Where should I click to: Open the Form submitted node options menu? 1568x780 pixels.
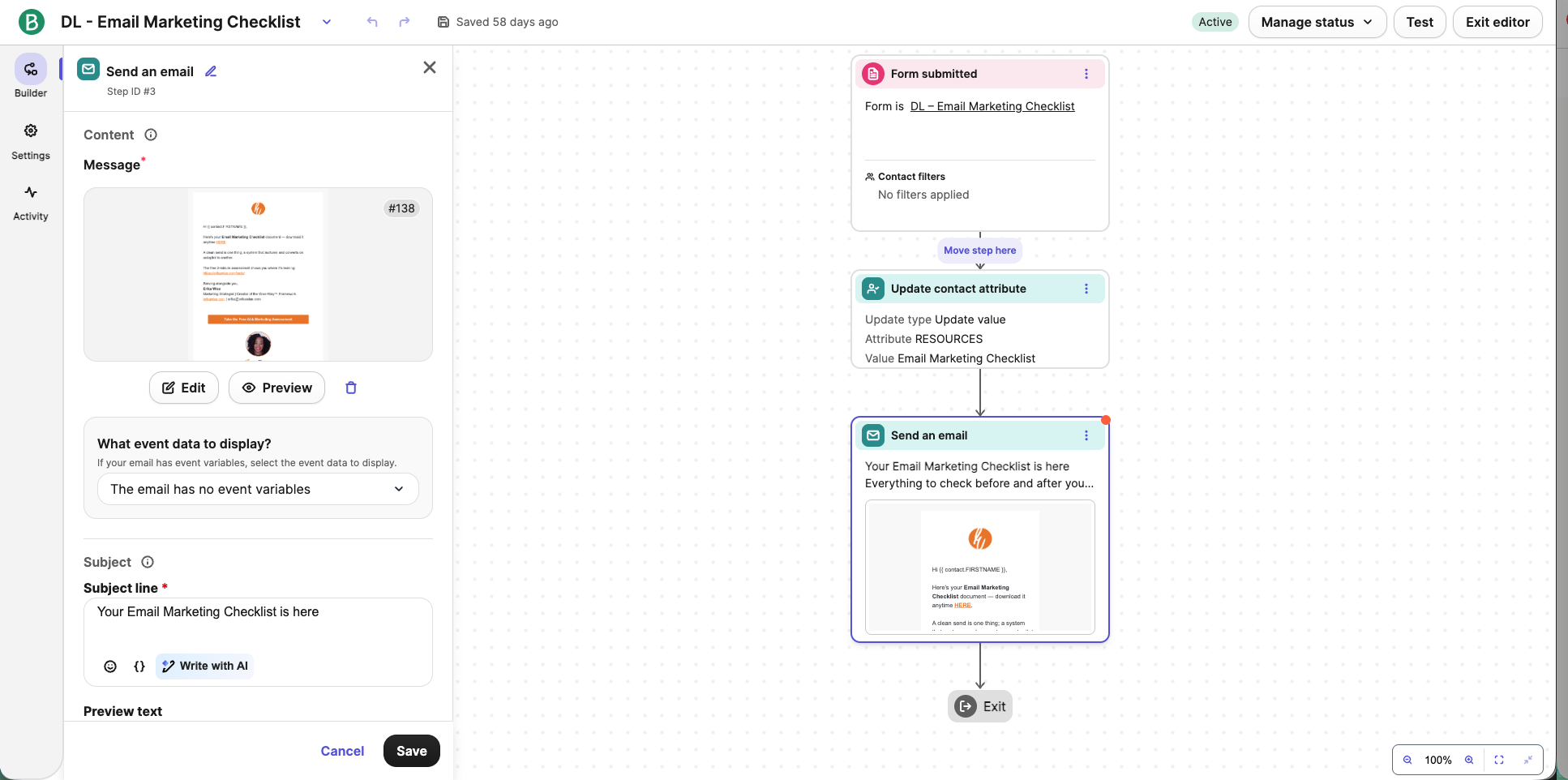[x=1086, y=74]
